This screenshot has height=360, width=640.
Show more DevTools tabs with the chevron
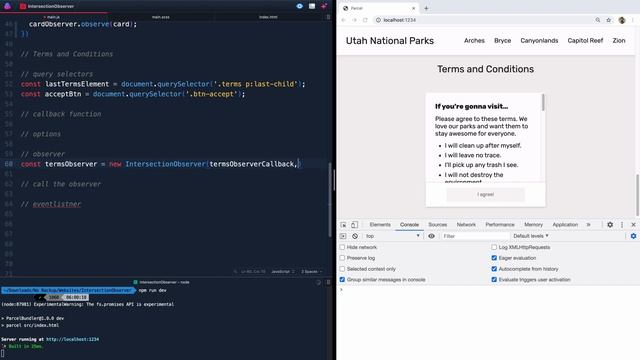(x=588, y=225)
